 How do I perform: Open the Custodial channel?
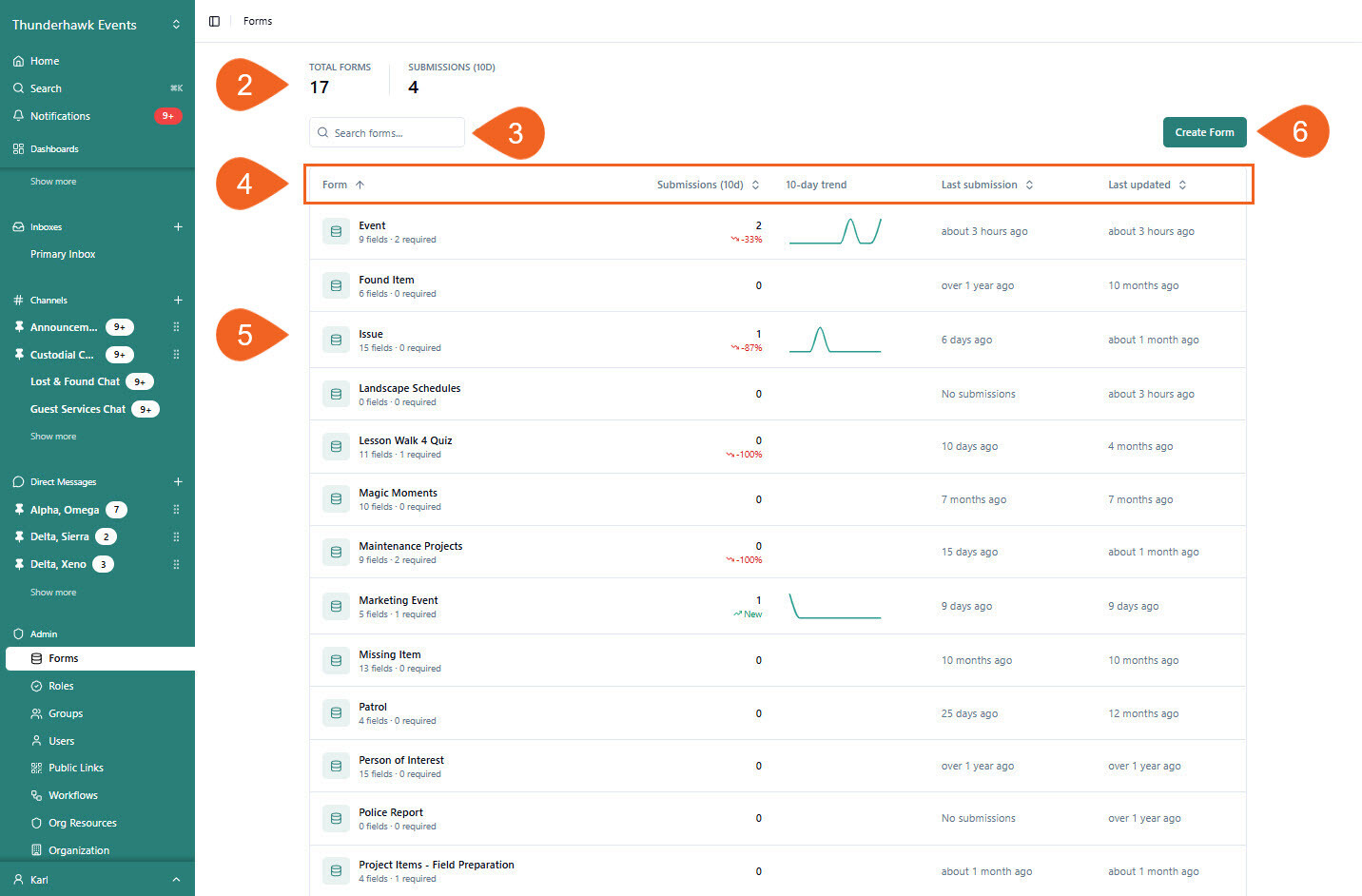pyautogui.click(x=62, y=355)
